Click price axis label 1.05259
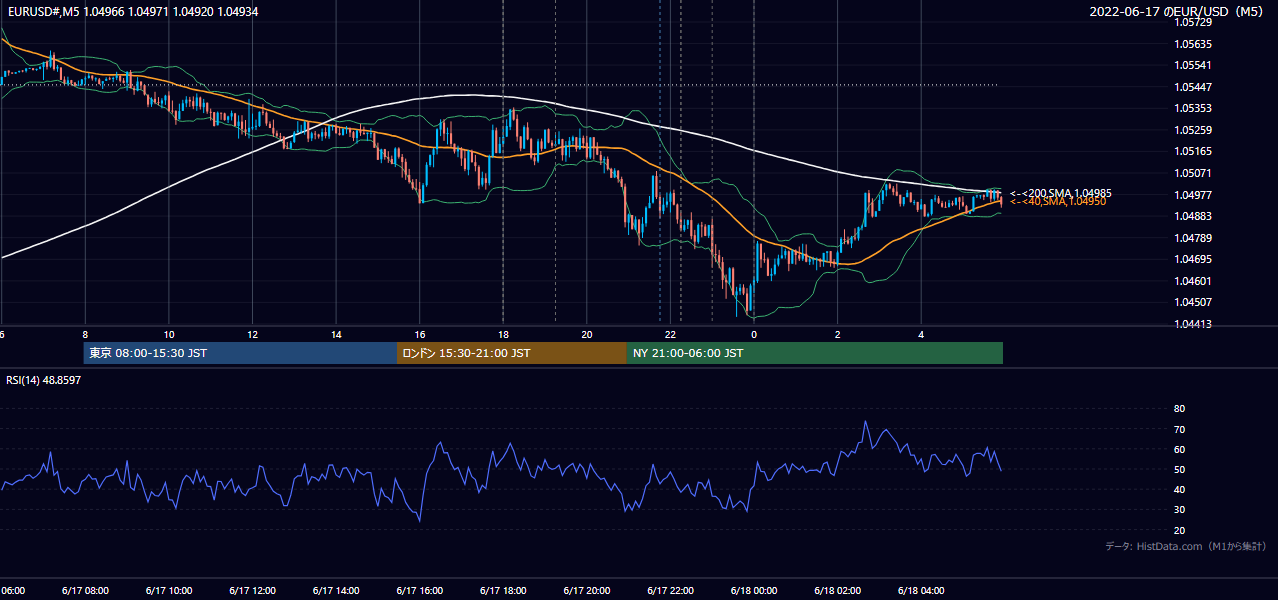The height and width of the screenshot is (600, 1278). pyautogui.click(x=1192, y=130)
